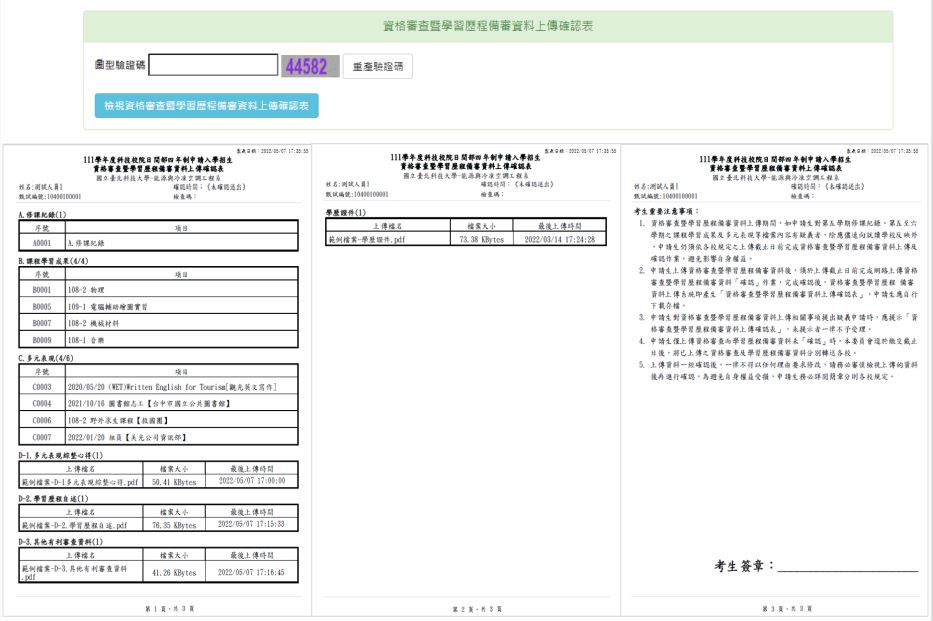This screenshot has width=933, height=621.
Task: Click row C0003 Written English for Tourism
Action: 158,387
